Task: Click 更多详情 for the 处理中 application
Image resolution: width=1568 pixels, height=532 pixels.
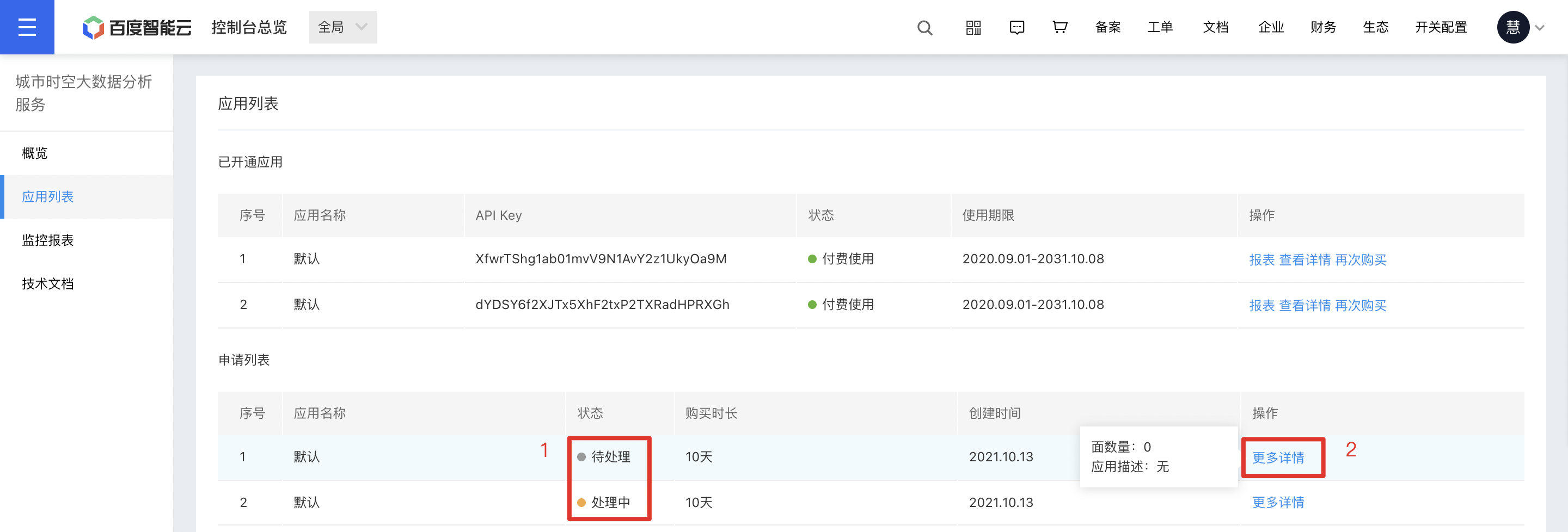Action: point(1278,503)
